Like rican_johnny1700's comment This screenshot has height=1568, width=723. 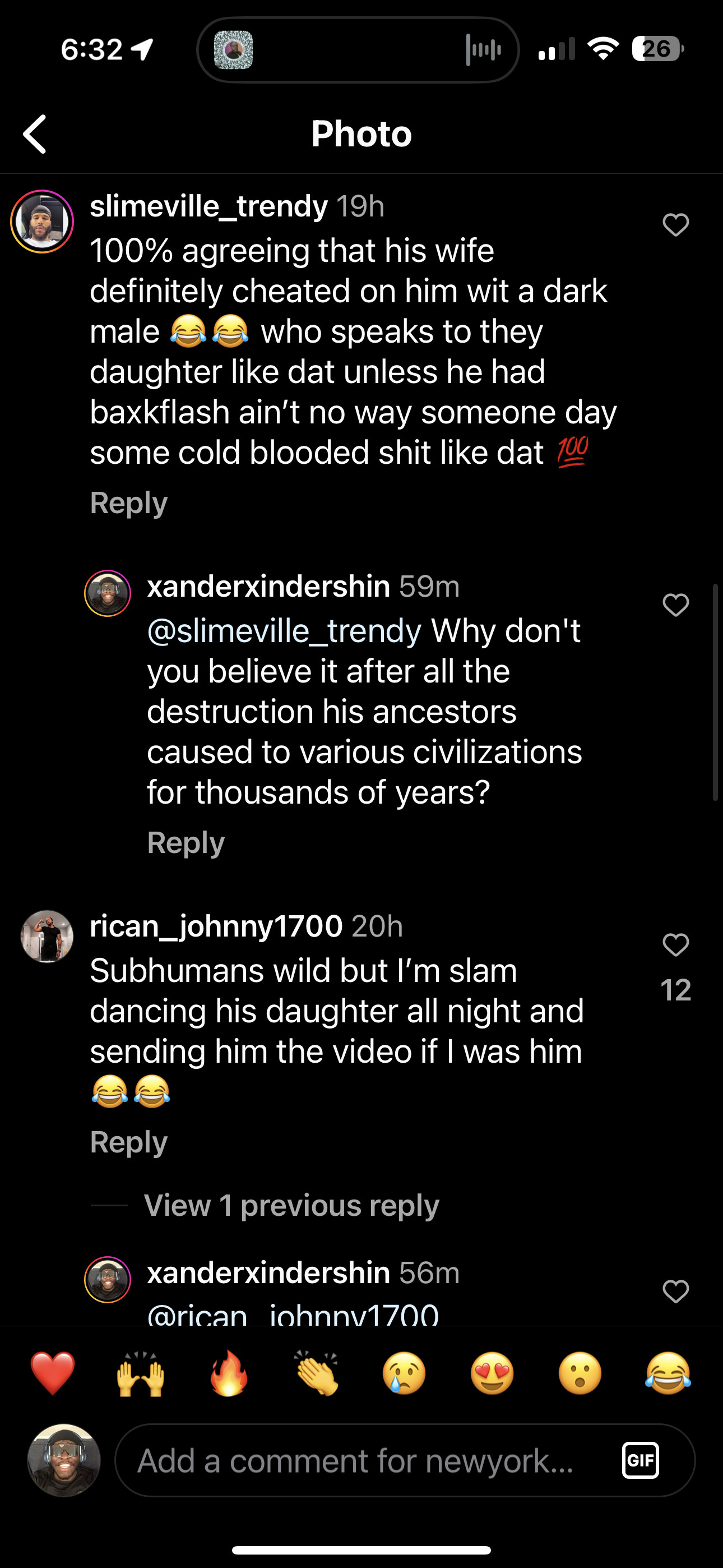click(675, 944)
